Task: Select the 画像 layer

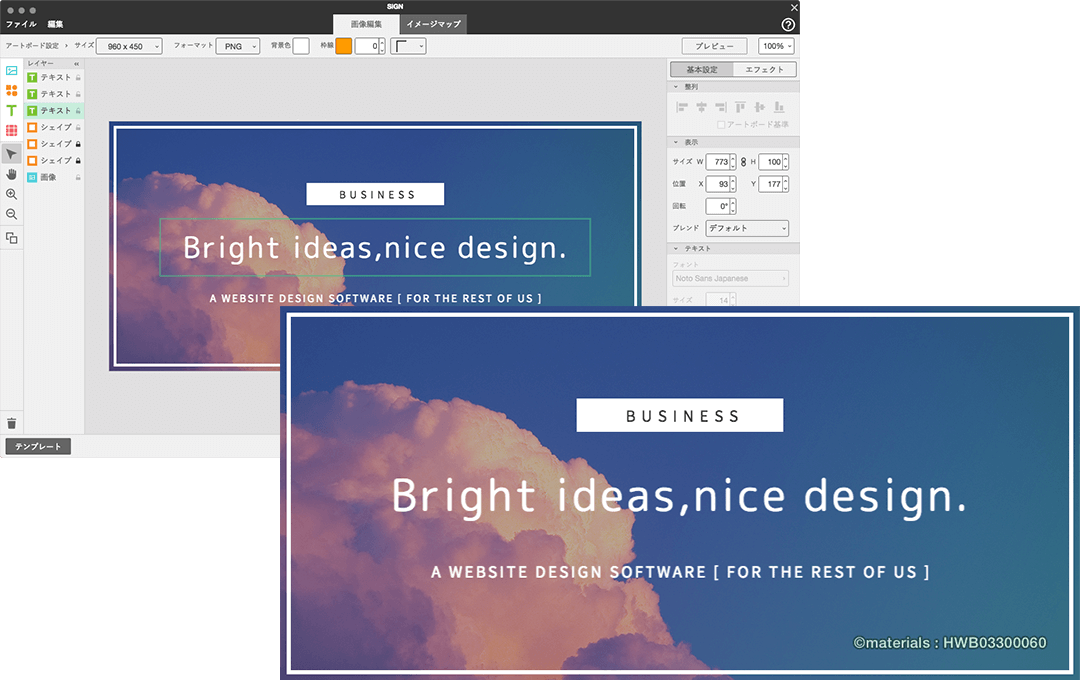Action: (x=54, y=177)
